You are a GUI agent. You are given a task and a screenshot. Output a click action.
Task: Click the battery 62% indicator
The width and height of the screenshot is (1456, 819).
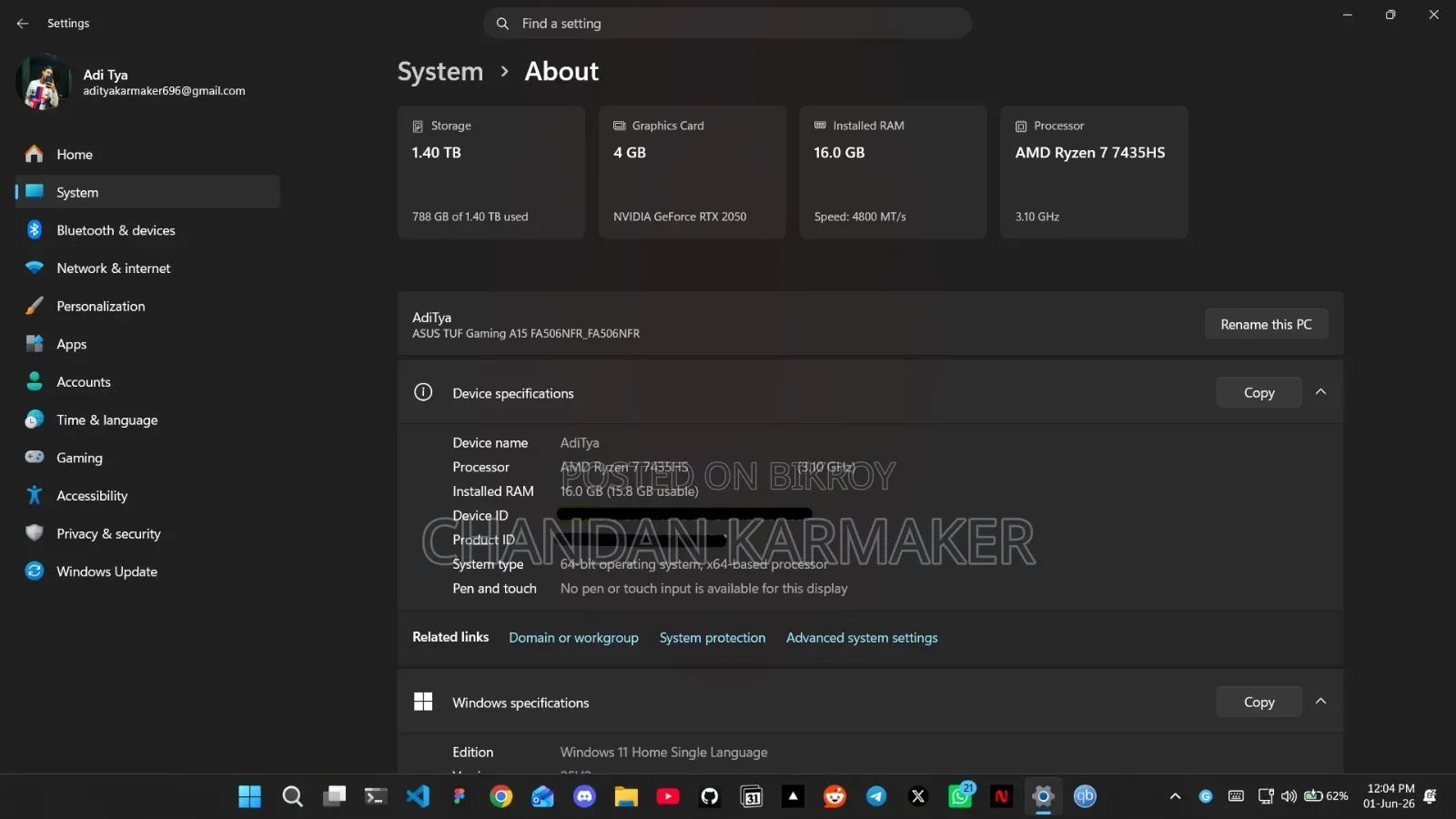coord(1326,796)
